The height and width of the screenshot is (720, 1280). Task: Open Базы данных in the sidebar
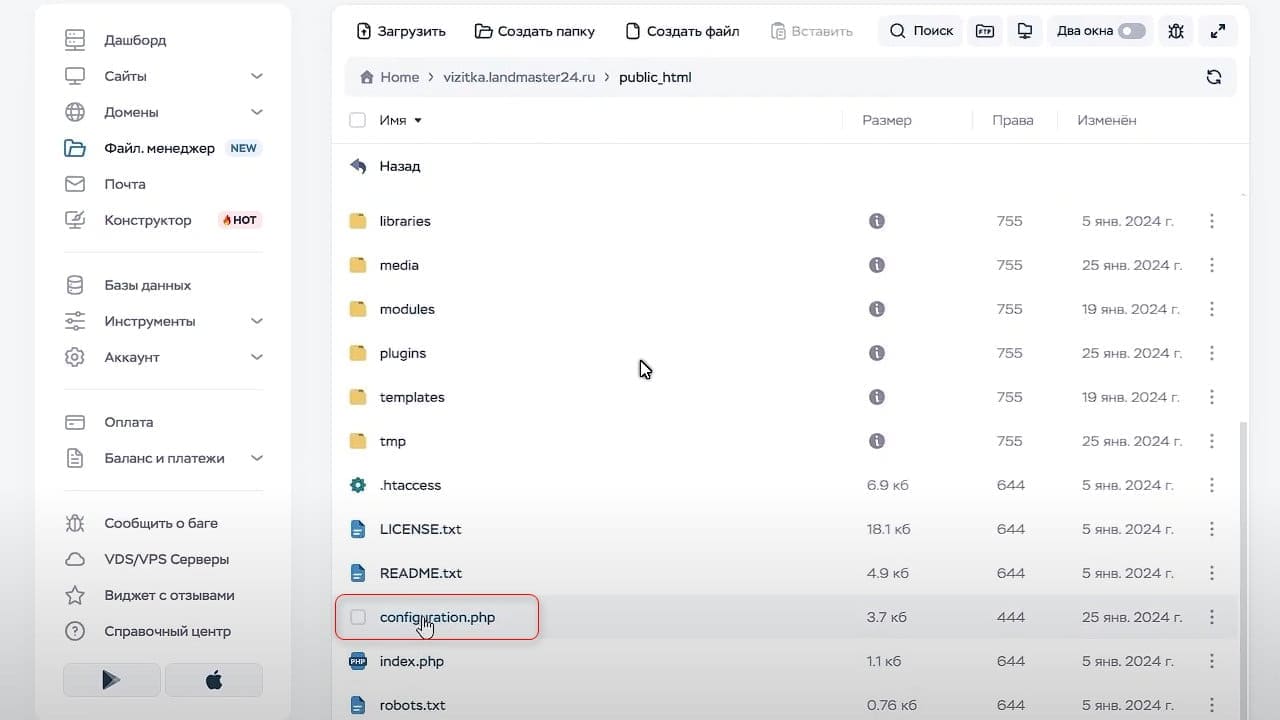[147, 285]
